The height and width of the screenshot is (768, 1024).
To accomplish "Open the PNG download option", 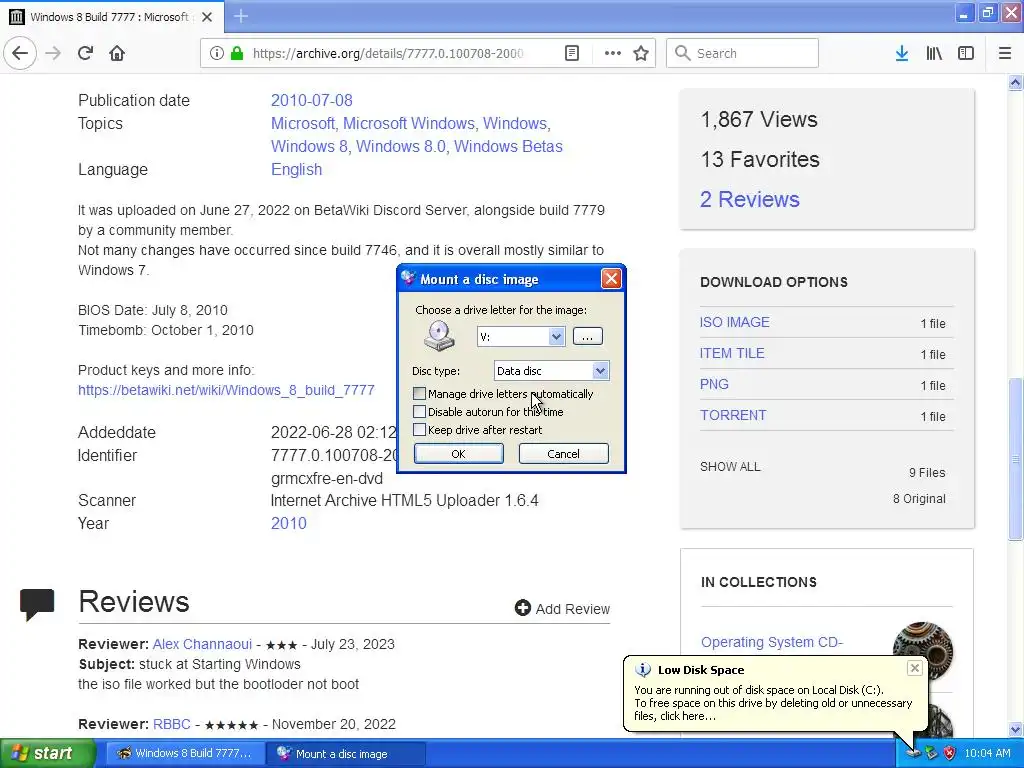I will tap(714, 384).
